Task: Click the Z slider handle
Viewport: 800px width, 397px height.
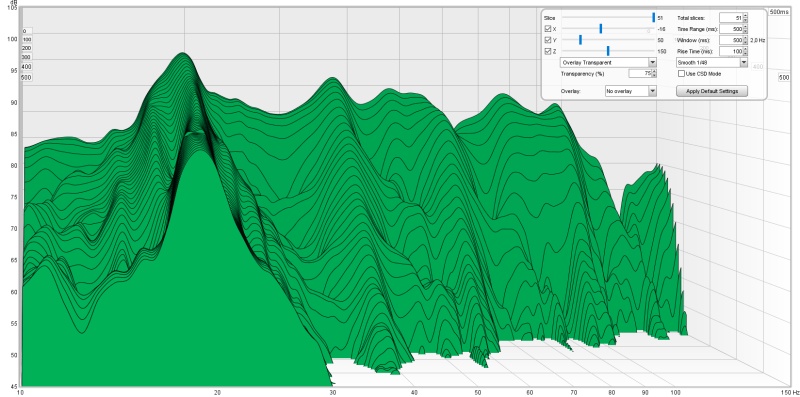Action: (608, 51)
